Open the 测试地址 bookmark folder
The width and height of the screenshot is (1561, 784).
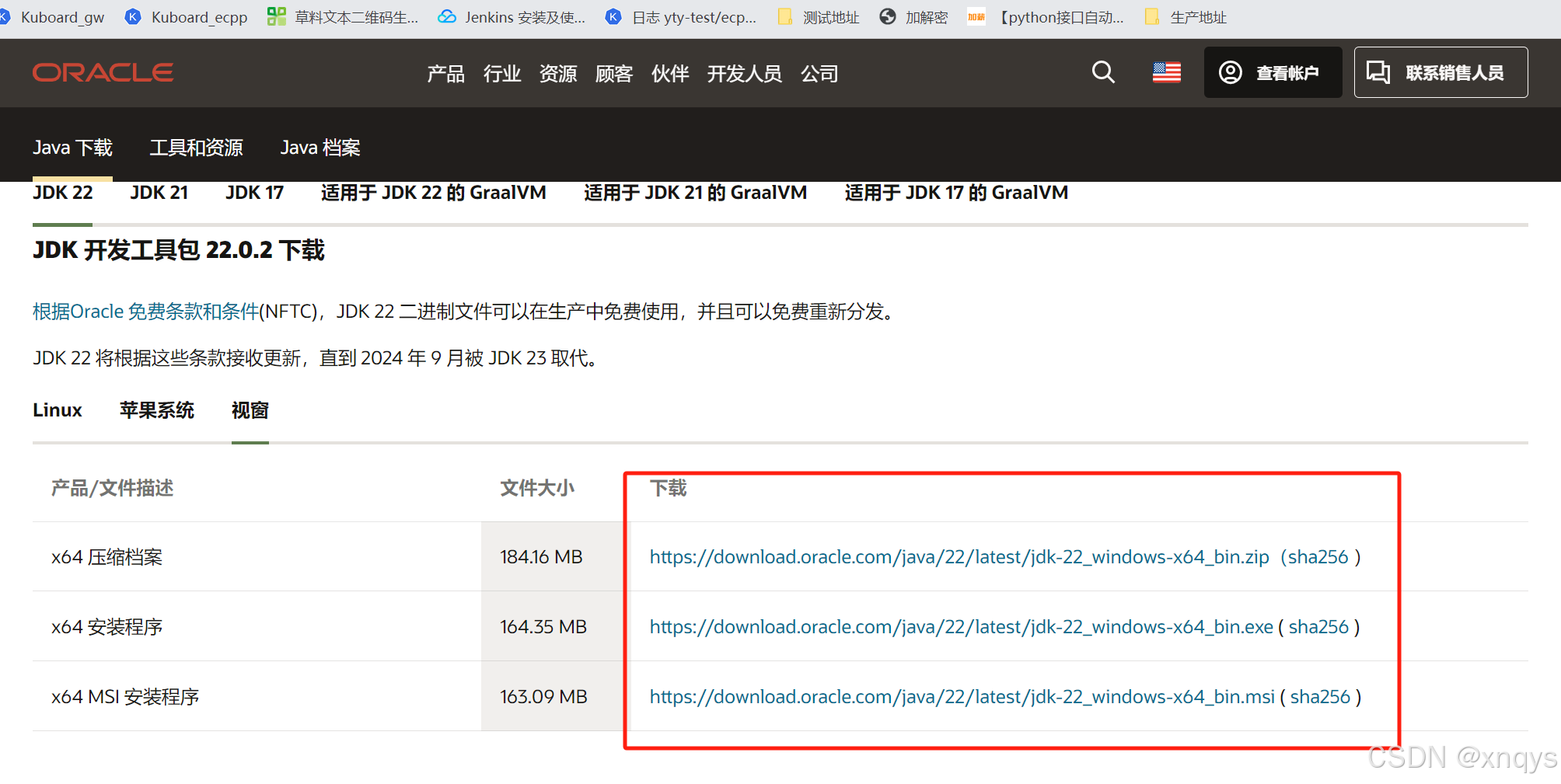click(819, 17)
